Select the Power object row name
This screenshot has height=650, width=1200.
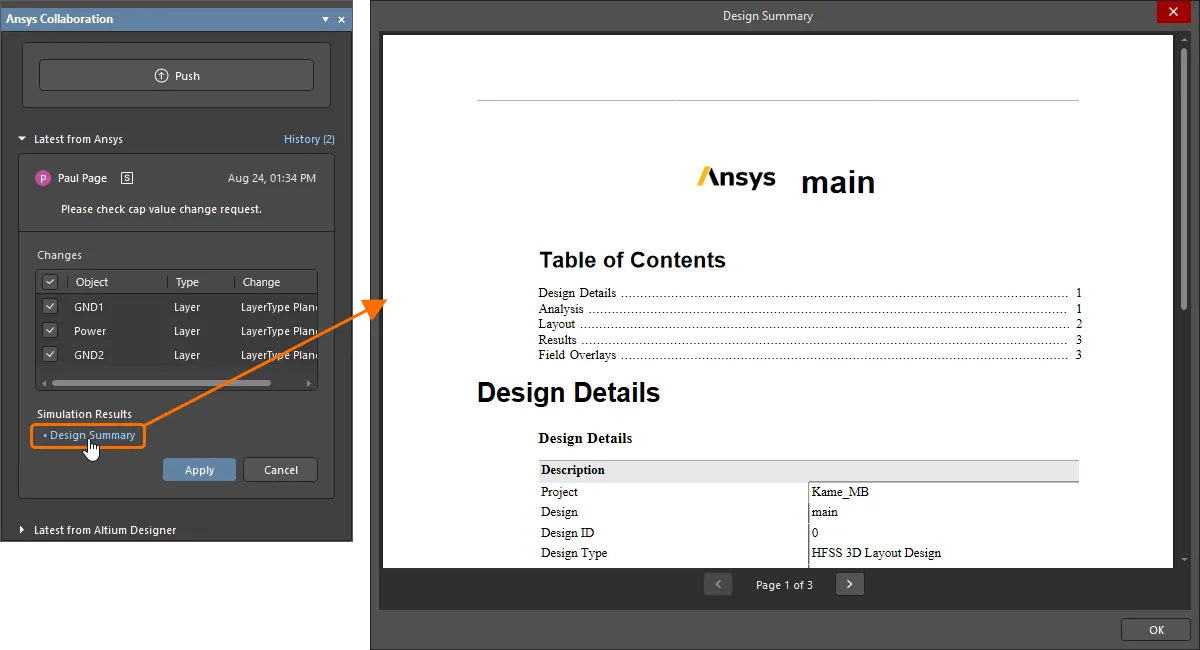pyautogui.click(x=90, y=331)
